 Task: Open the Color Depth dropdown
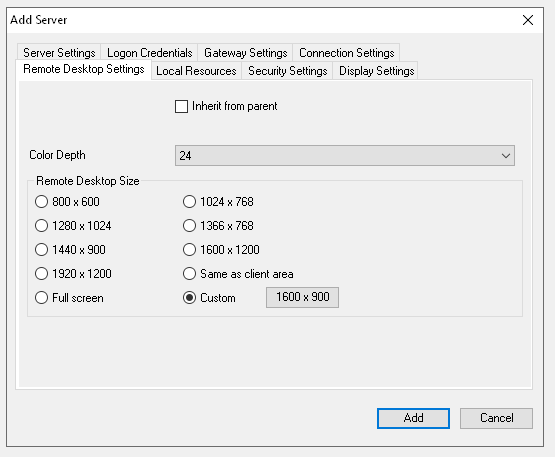point(345,155)
